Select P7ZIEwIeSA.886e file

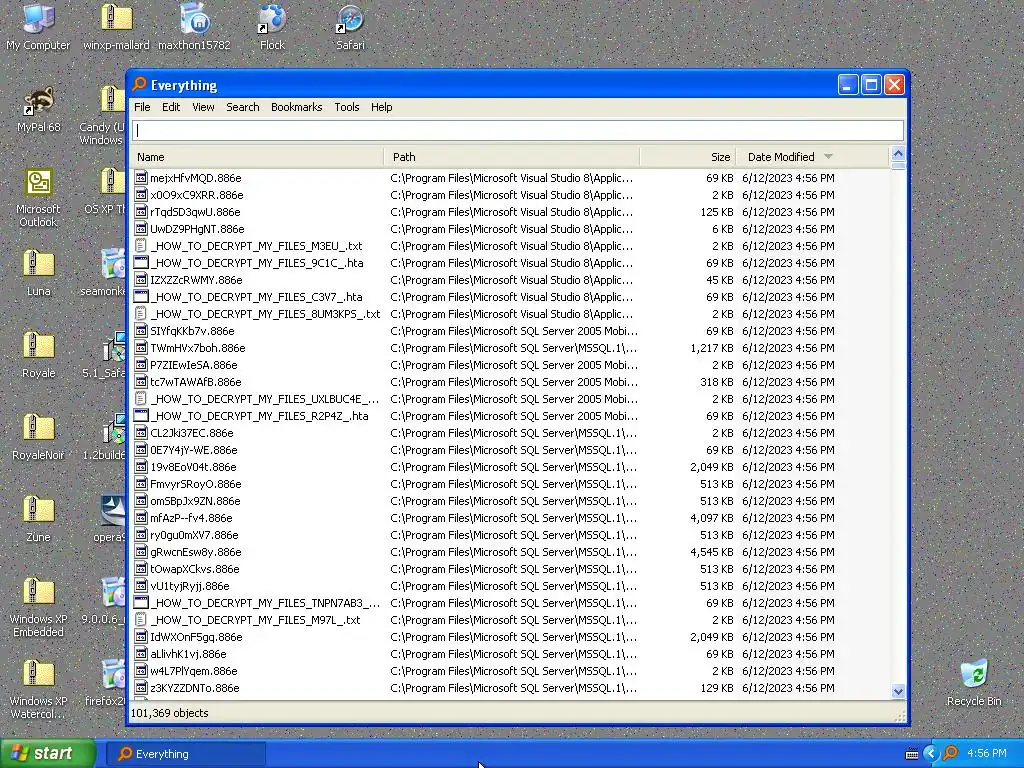click(194, 364)
